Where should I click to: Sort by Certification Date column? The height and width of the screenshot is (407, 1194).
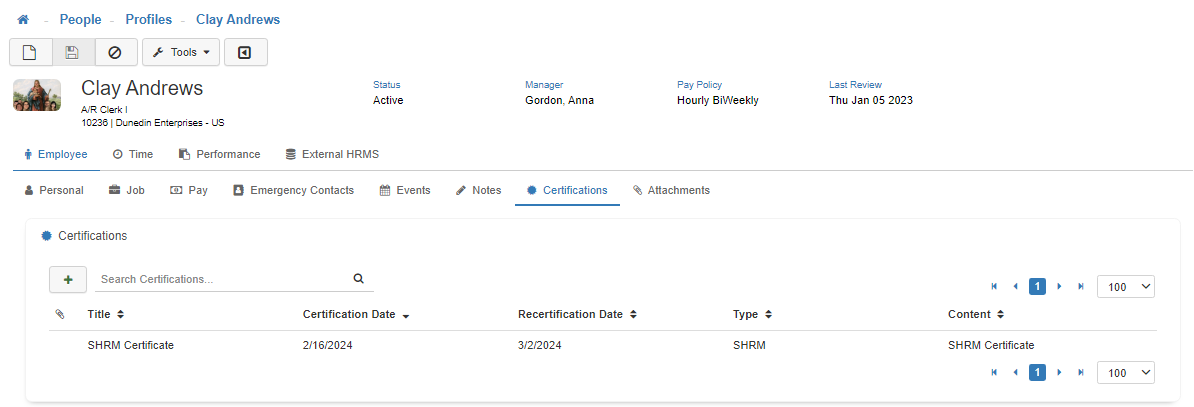356,314
